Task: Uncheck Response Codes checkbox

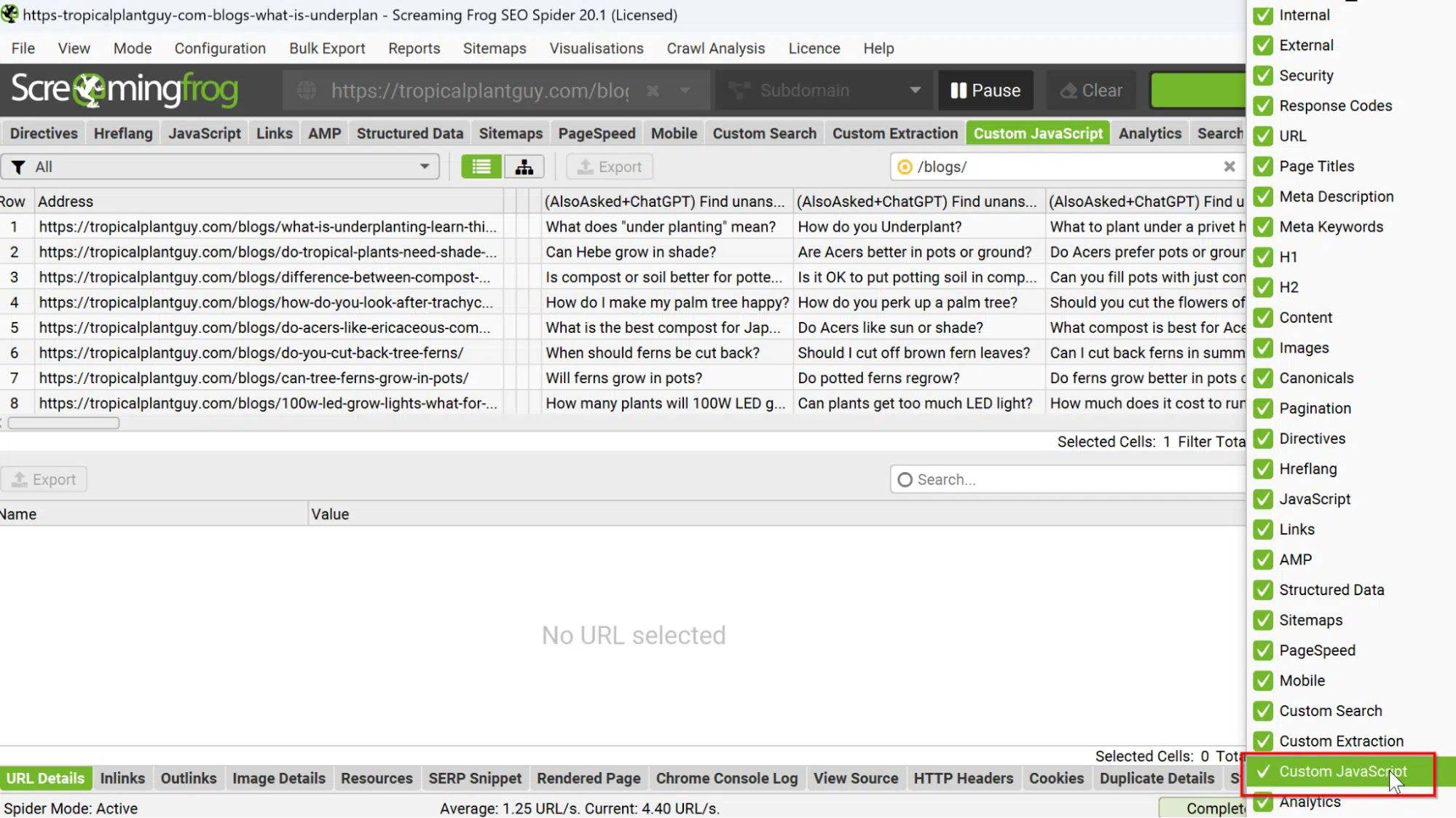Action: click(1263, 106)
